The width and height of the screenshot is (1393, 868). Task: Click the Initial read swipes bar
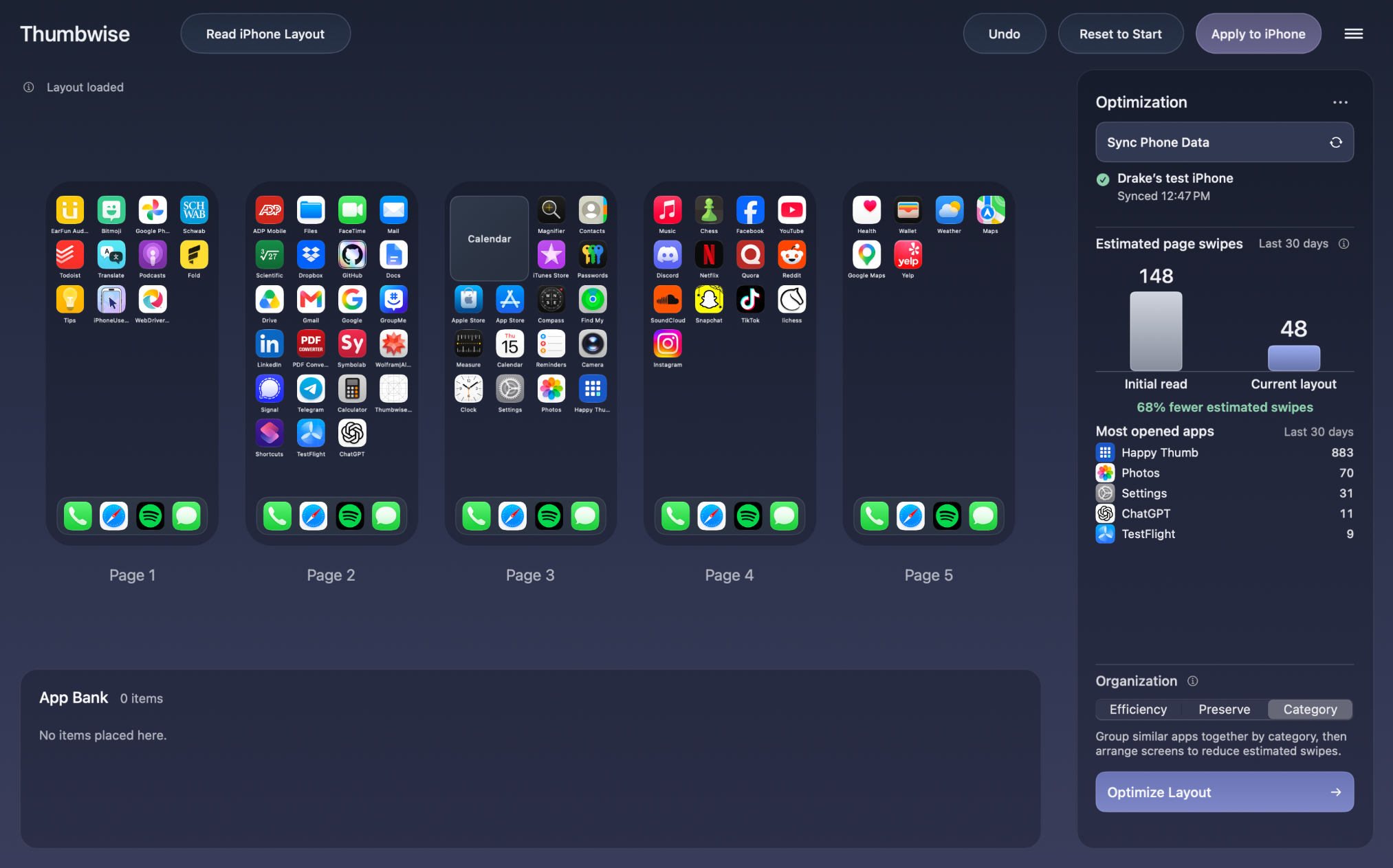1156,331
